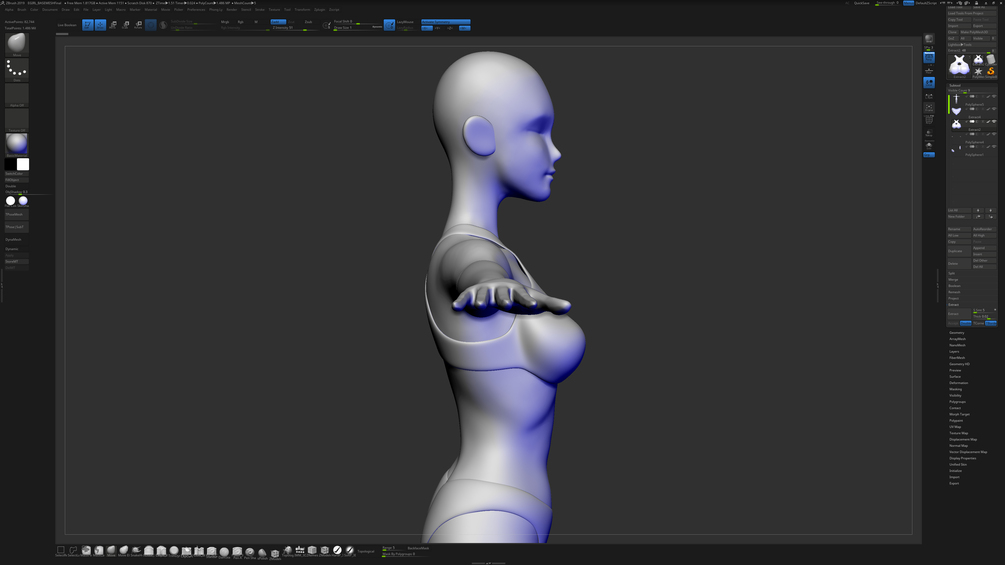Toggle the Floor grid button

point(929,70)
